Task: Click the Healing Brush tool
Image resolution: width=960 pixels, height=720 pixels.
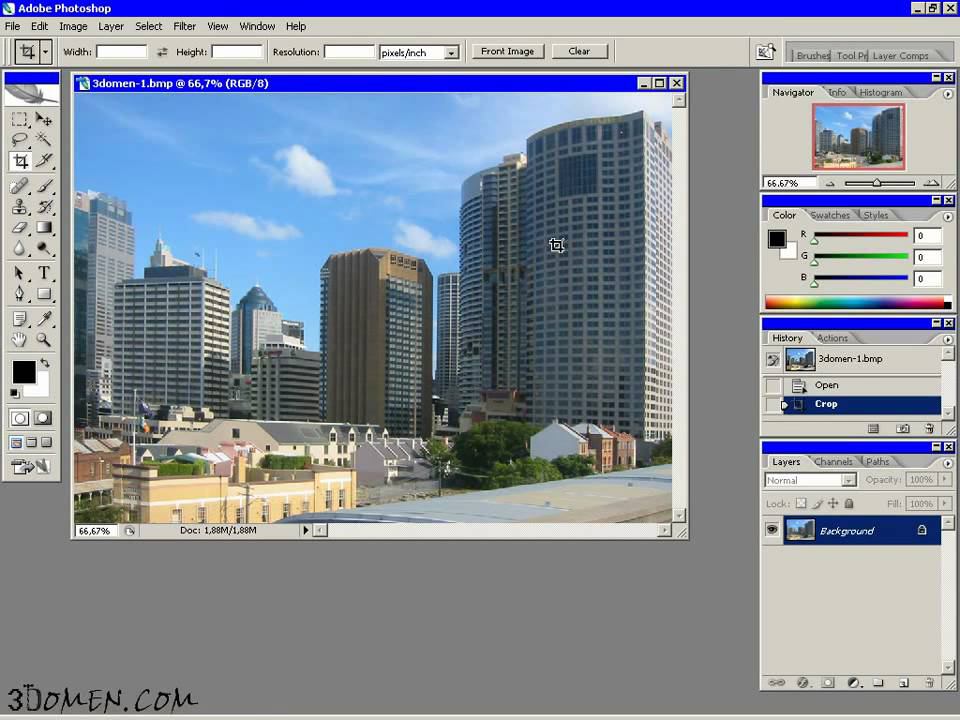Action: [19, 186]
